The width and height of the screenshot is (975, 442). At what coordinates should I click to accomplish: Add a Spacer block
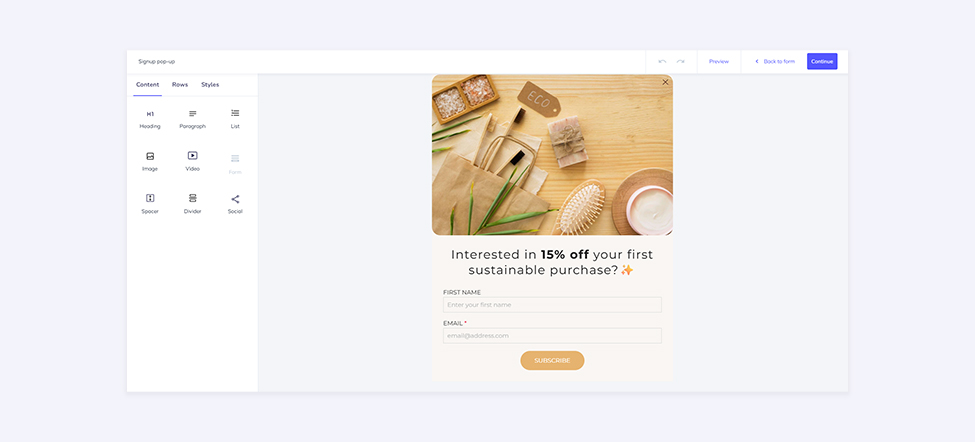click(150, 204)
